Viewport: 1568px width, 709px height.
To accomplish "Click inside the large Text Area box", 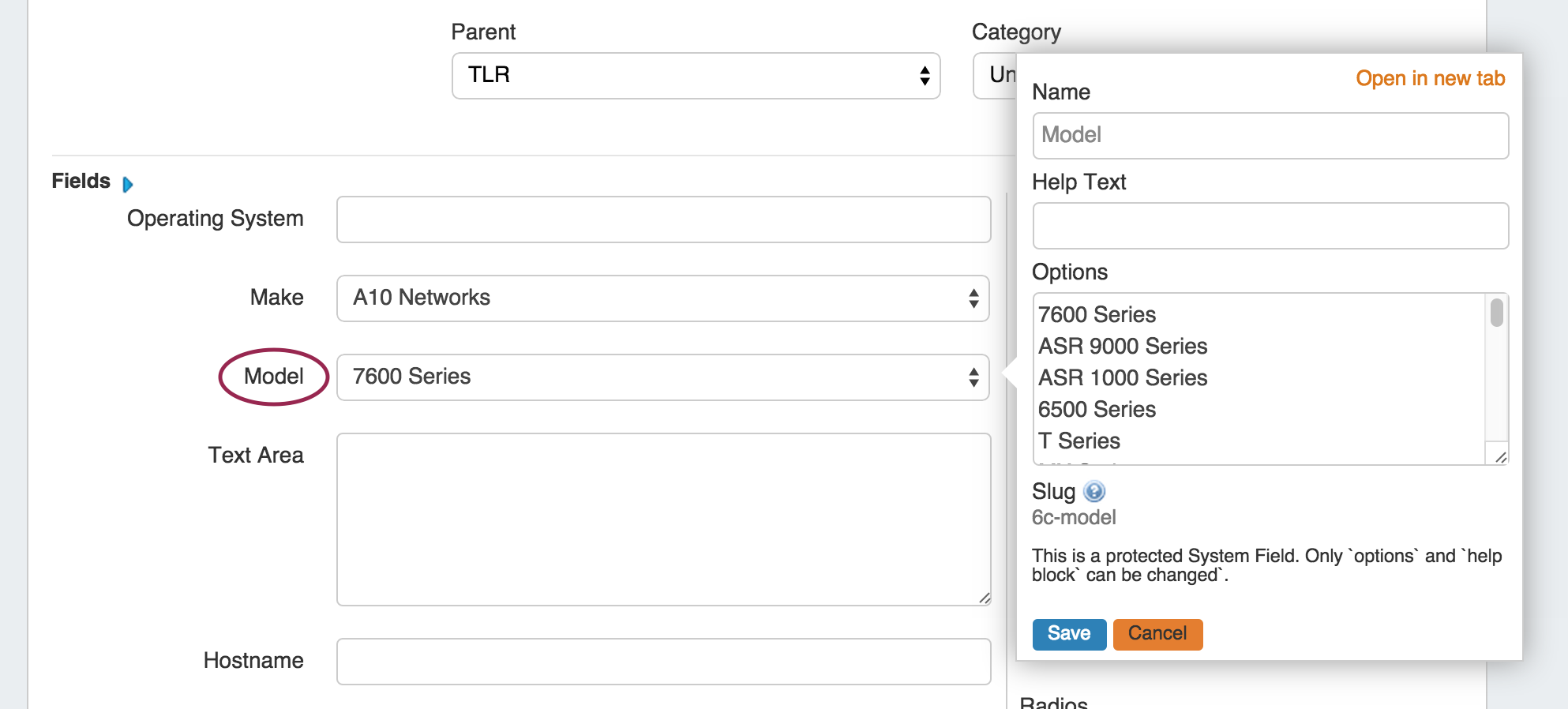I will (x=663, y=519).
